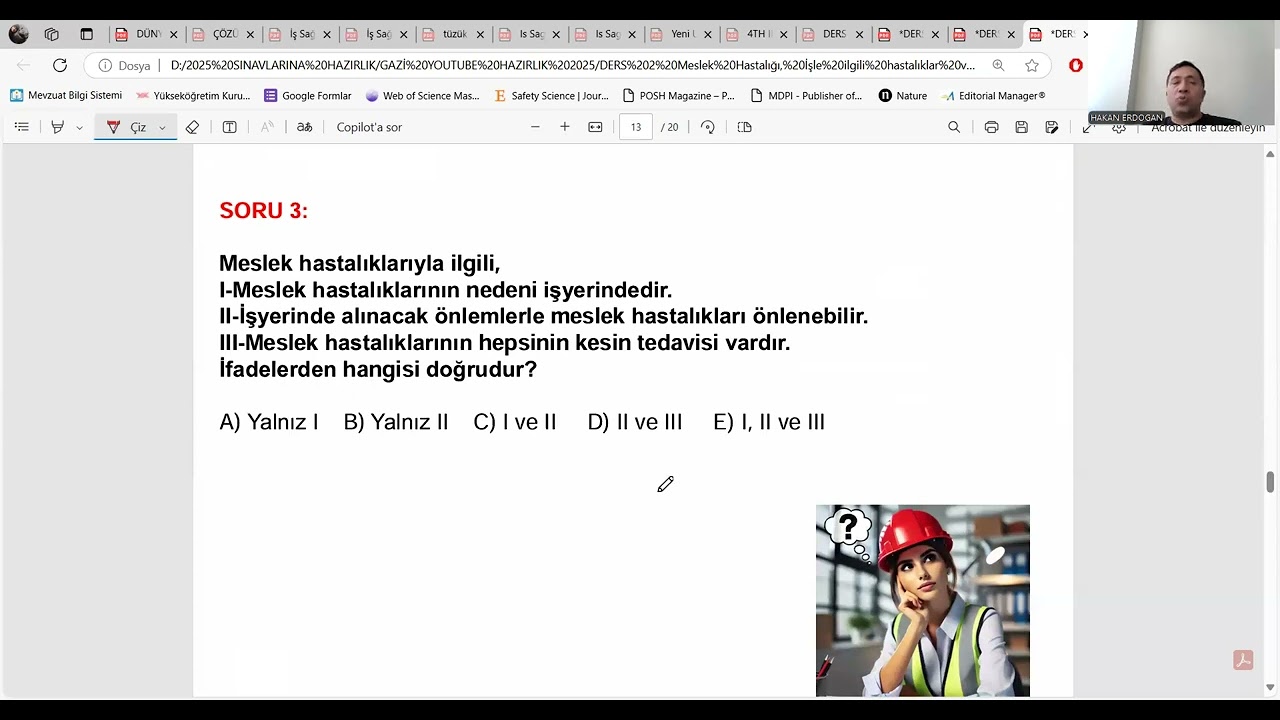Open the translate tool icon
Image resolution: width=1280 pixels, height=720 pixels.
tap(305, 127)
